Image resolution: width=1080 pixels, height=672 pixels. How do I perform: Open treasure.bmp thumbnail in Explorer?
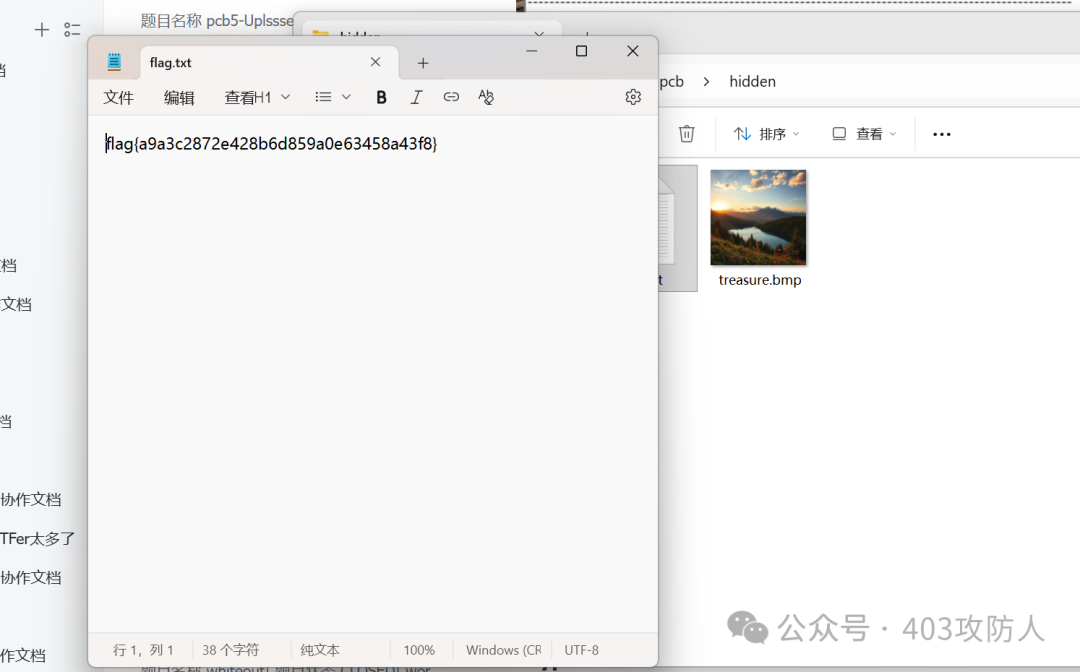click(x=758, y=218)
